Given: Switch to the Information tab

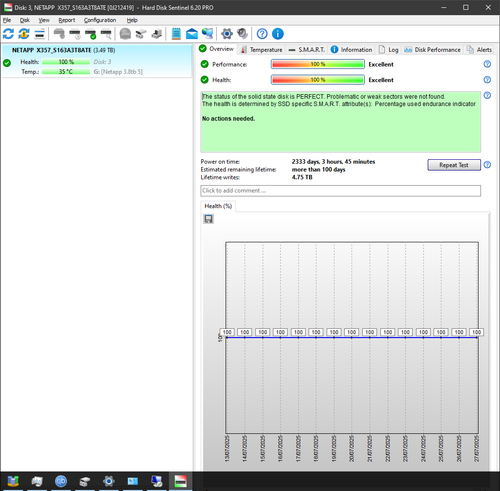Looking at the screenshot, I should [x=351, y=50].
